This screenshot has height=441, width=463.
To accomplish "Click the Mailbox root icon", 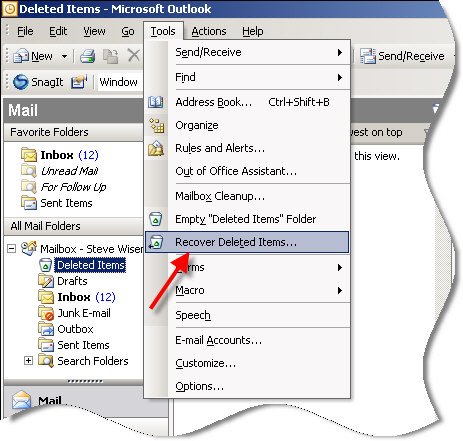I will [29, 249].
